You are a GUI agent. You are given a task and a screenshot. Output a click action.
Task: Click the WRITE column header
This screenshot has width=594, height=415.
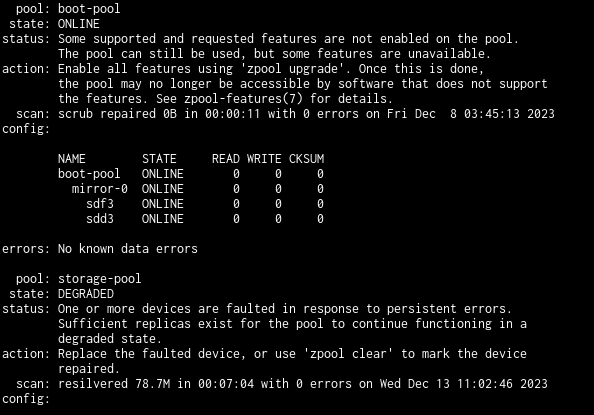[x=264, y=159]
